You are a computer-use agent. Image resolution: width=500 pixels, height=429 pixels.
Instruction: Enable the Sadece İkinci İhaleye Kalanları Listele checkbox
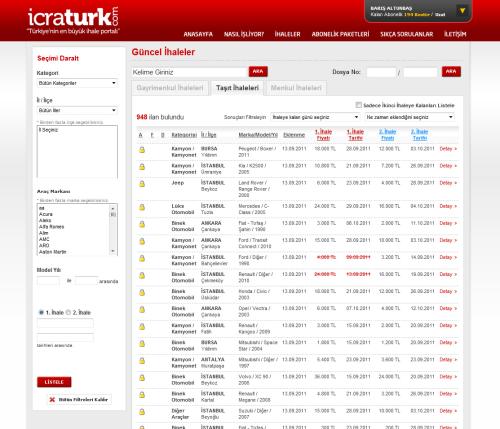359,105
